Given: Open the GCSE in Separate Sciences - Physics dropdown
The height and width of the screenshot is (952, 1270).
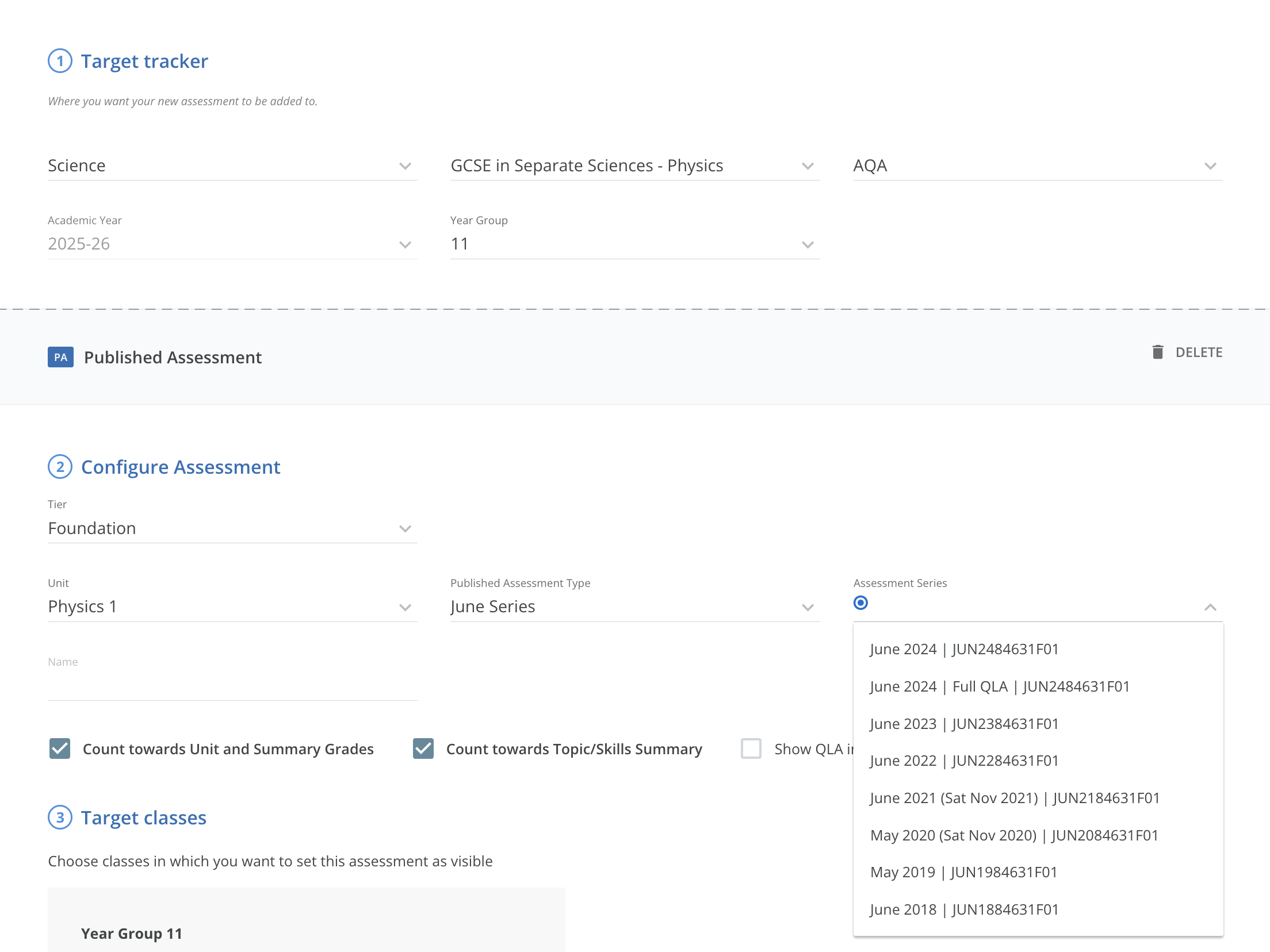Looking at the screenshot, I should click(635, 166).
